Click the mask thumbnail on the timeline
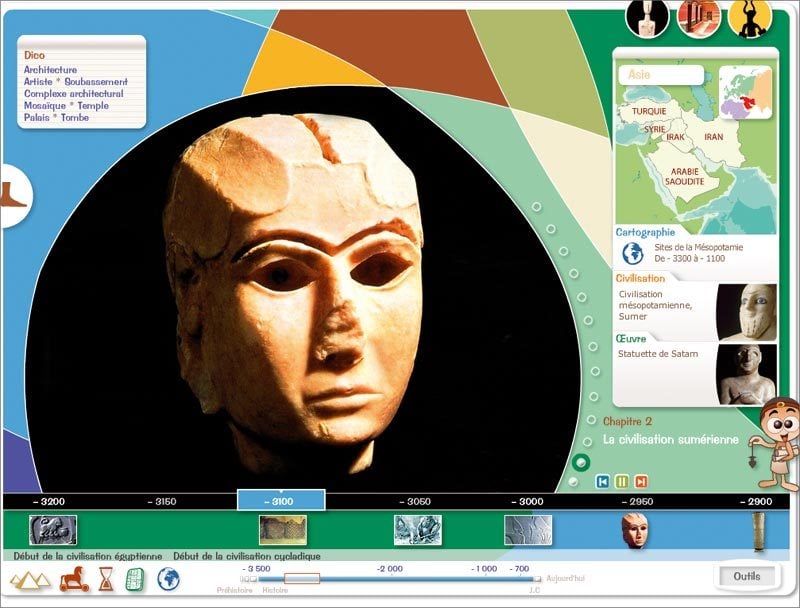 (x=634, y=529)
